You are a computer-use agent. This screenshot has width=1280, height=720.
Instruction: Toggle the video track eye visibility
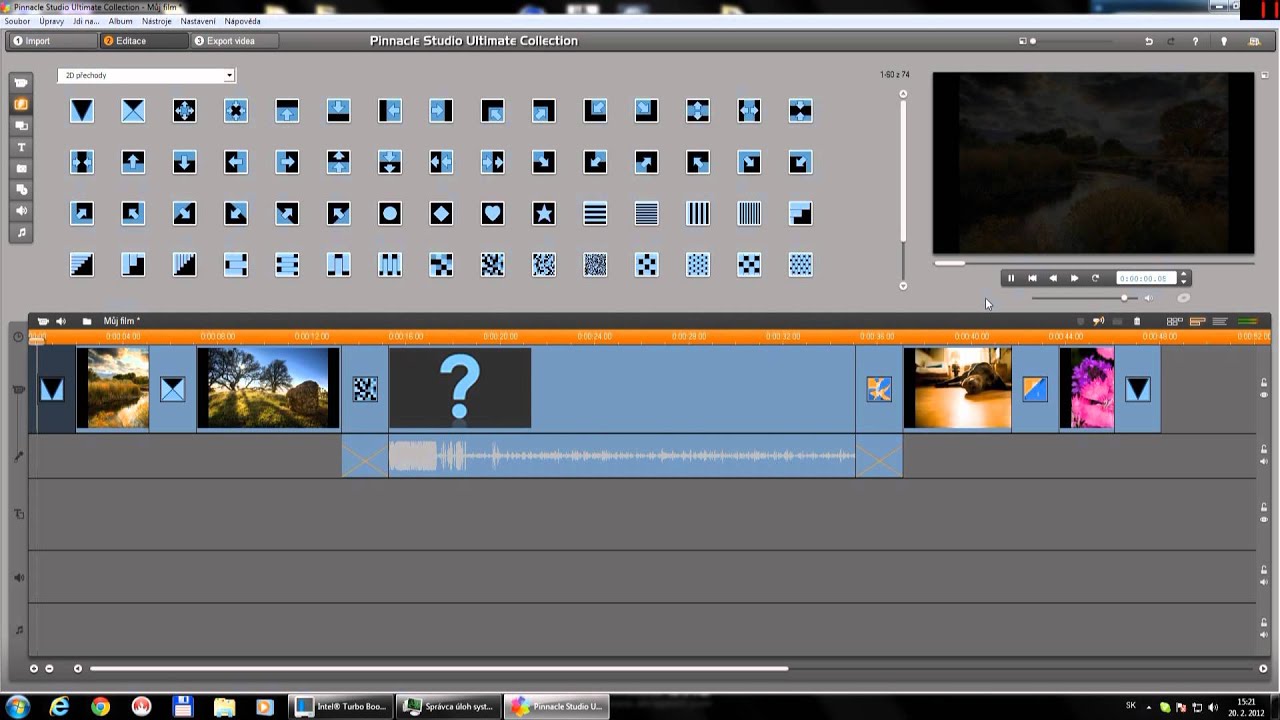tap(1264, 395)
